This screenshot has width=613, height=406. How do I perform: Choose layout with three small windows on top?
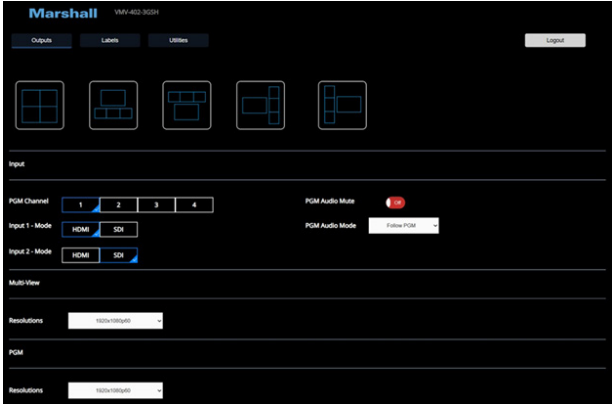click(x=186, y=104)
